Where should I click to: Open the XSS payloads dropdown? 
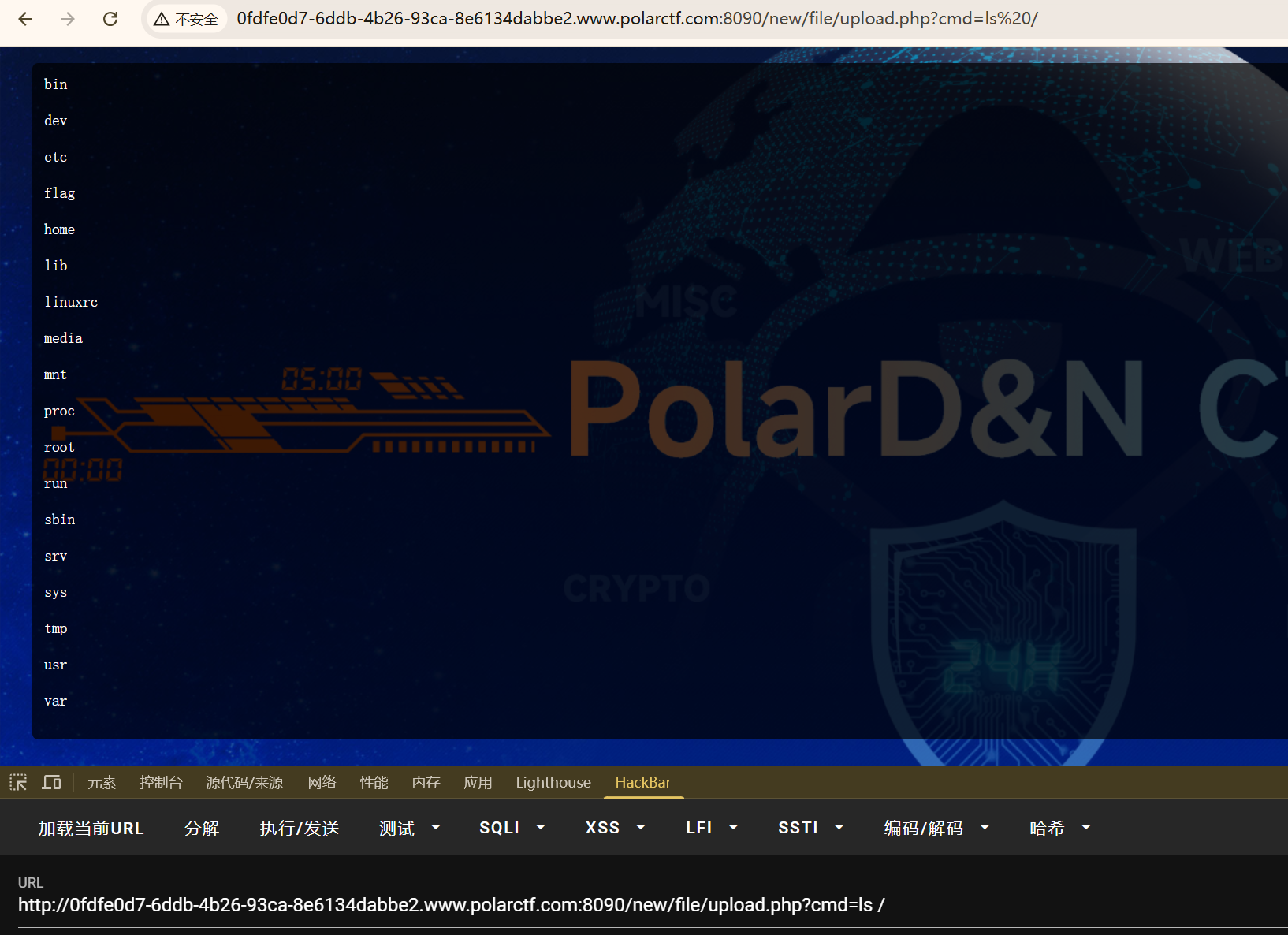coord(614,828)
